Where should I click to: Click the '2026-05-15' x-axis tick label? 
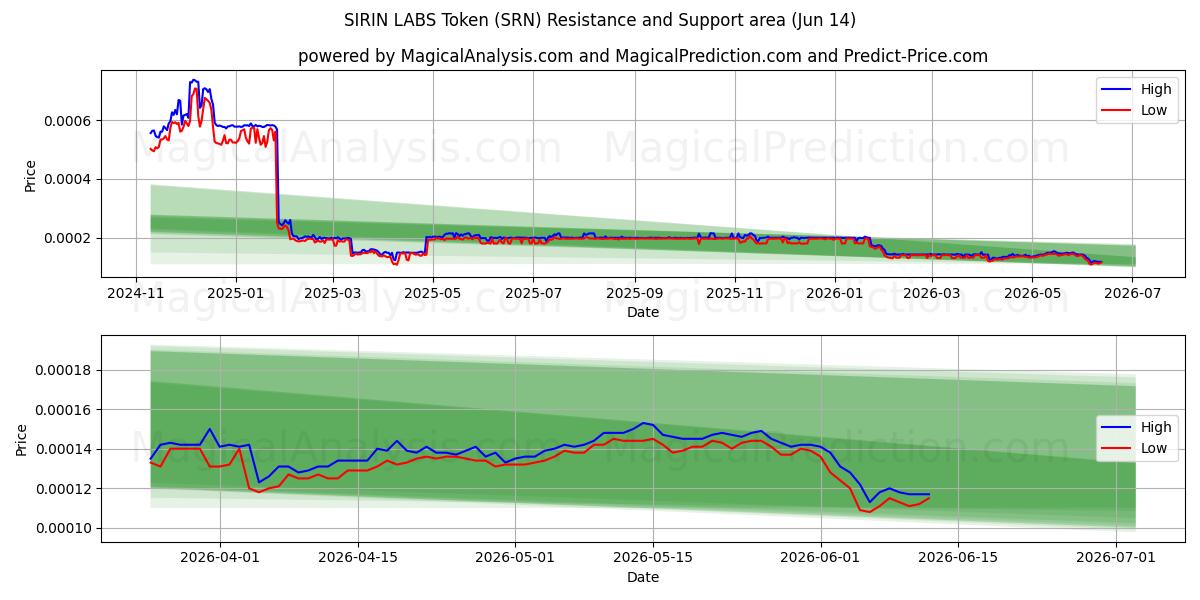click(x=653, y=558)
